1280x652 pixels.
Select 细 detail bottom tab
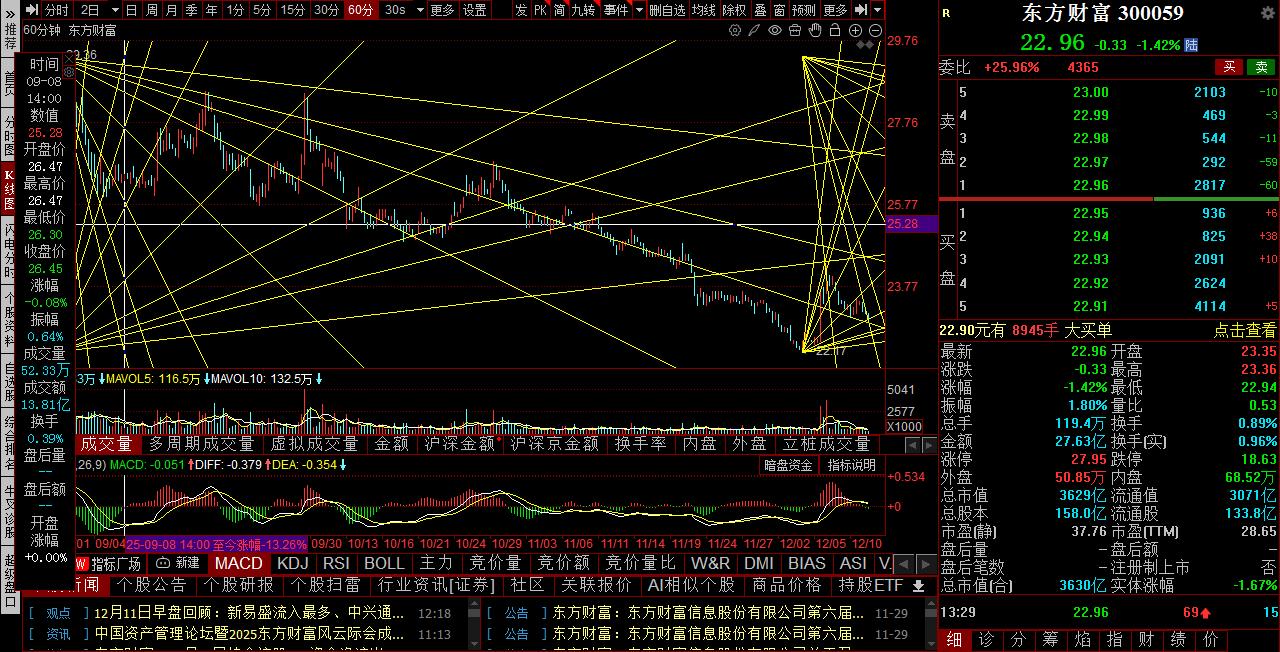click(x=954, y=640)
